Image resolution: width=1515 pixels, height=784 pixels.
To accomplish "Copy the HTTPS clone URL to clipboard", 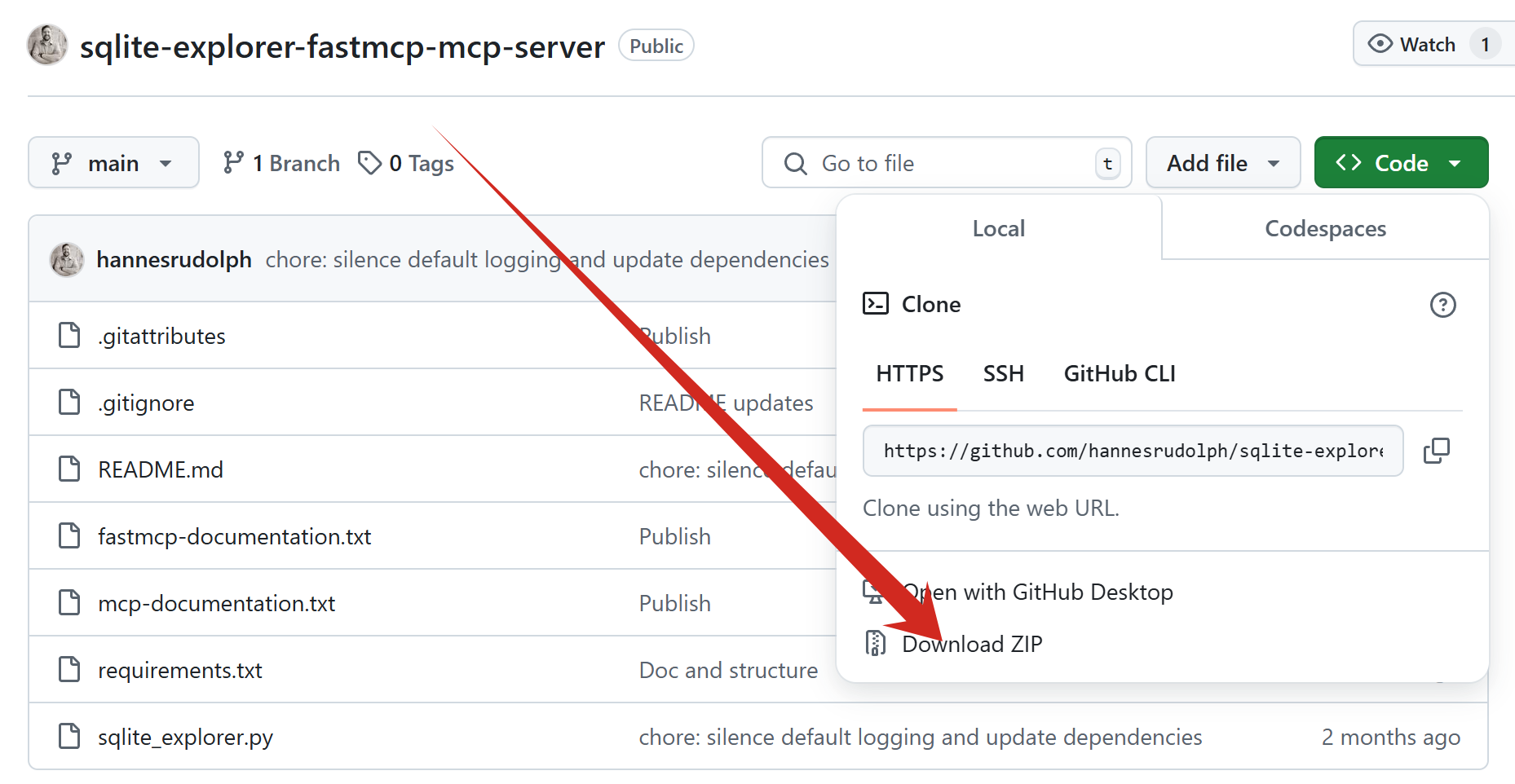I will (1437, 451).
